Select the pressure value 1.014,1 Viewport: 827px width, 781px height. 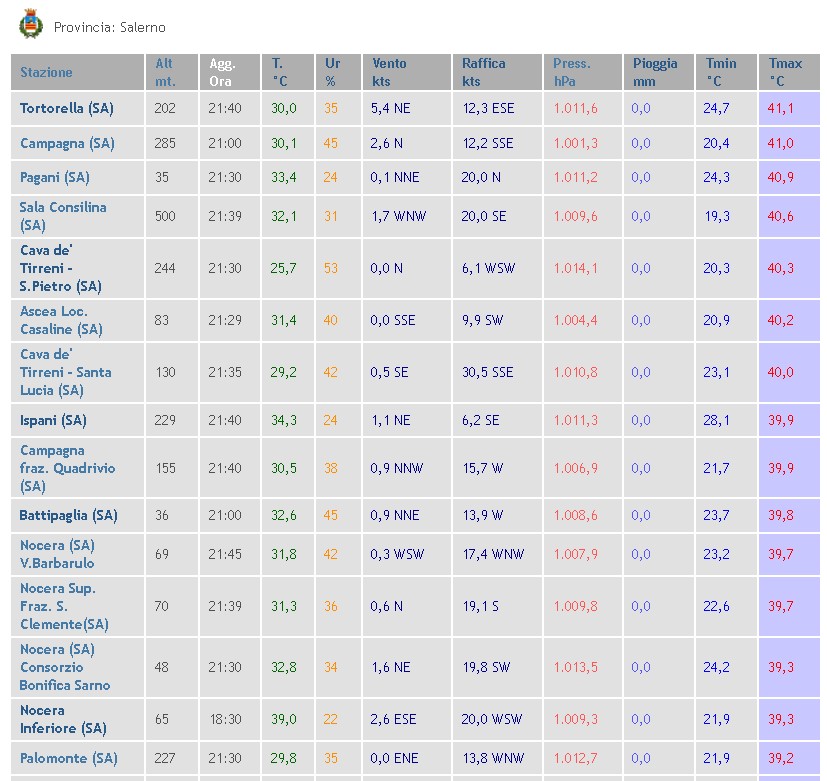[575, 268]
